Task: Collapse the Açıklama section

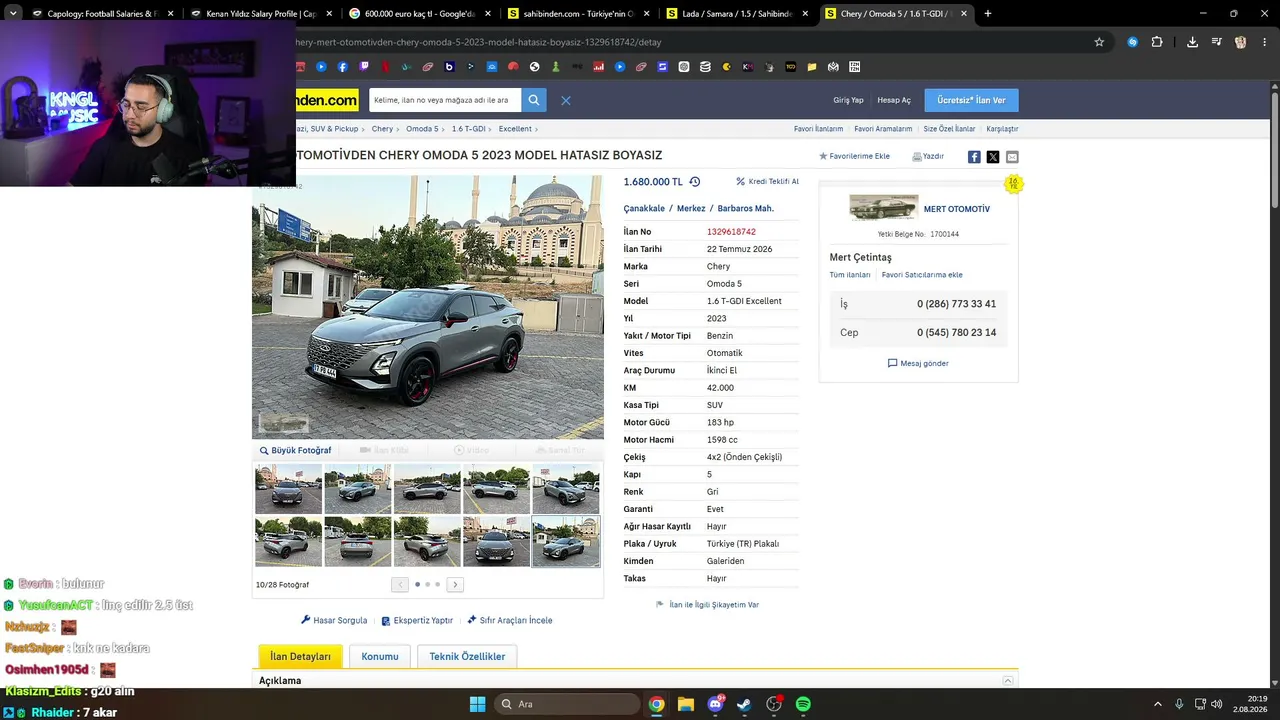Action: [1008, 681]
